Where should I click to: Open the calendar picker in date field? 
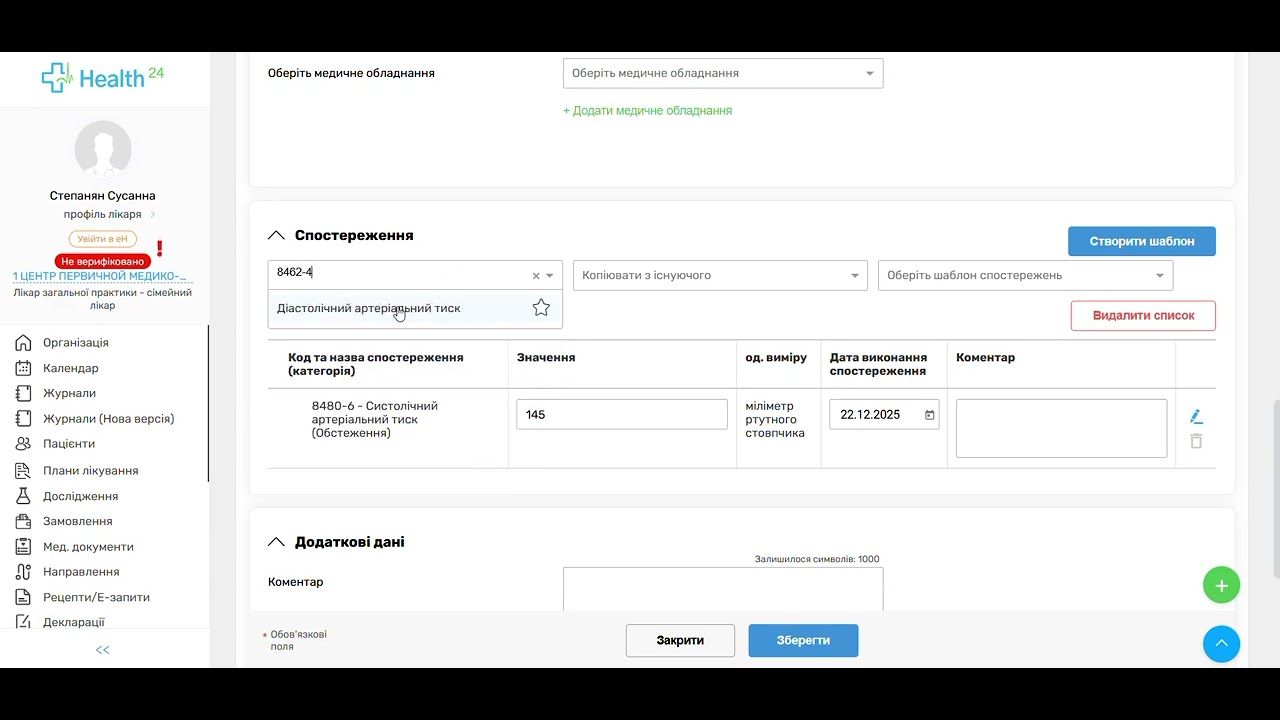[x=929, y=415]
